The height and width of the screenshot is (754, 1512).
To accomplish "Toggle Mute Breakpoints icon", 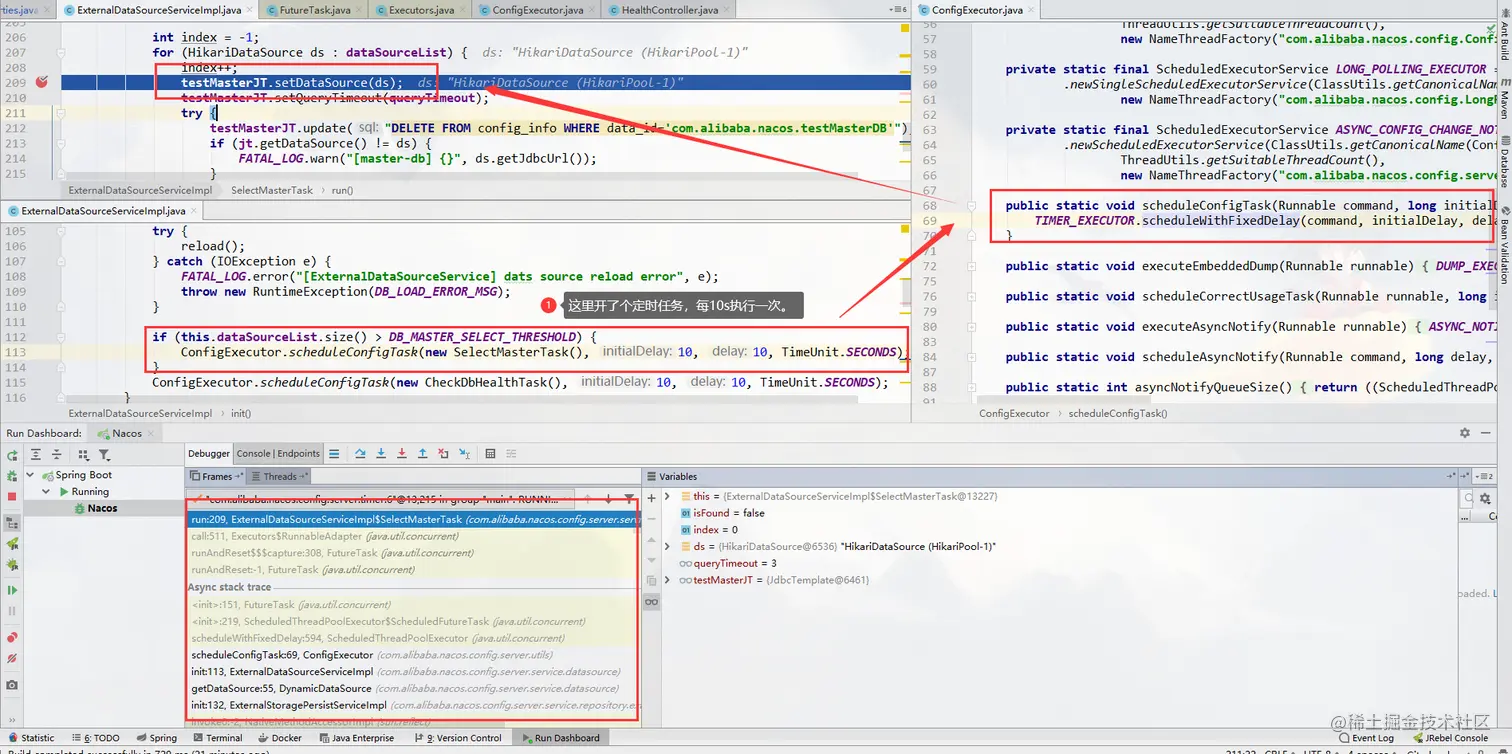I will pos(12,659).
